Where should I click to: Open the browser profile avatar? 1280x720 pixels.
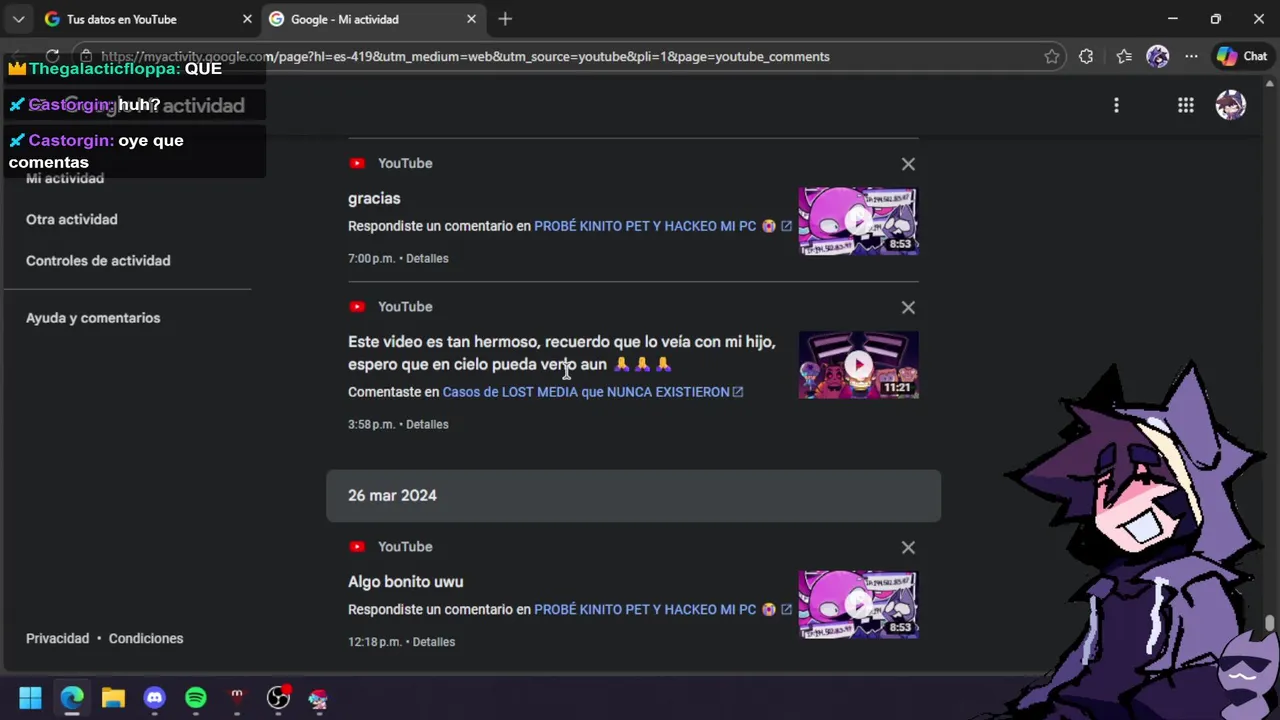[1158, 57]
